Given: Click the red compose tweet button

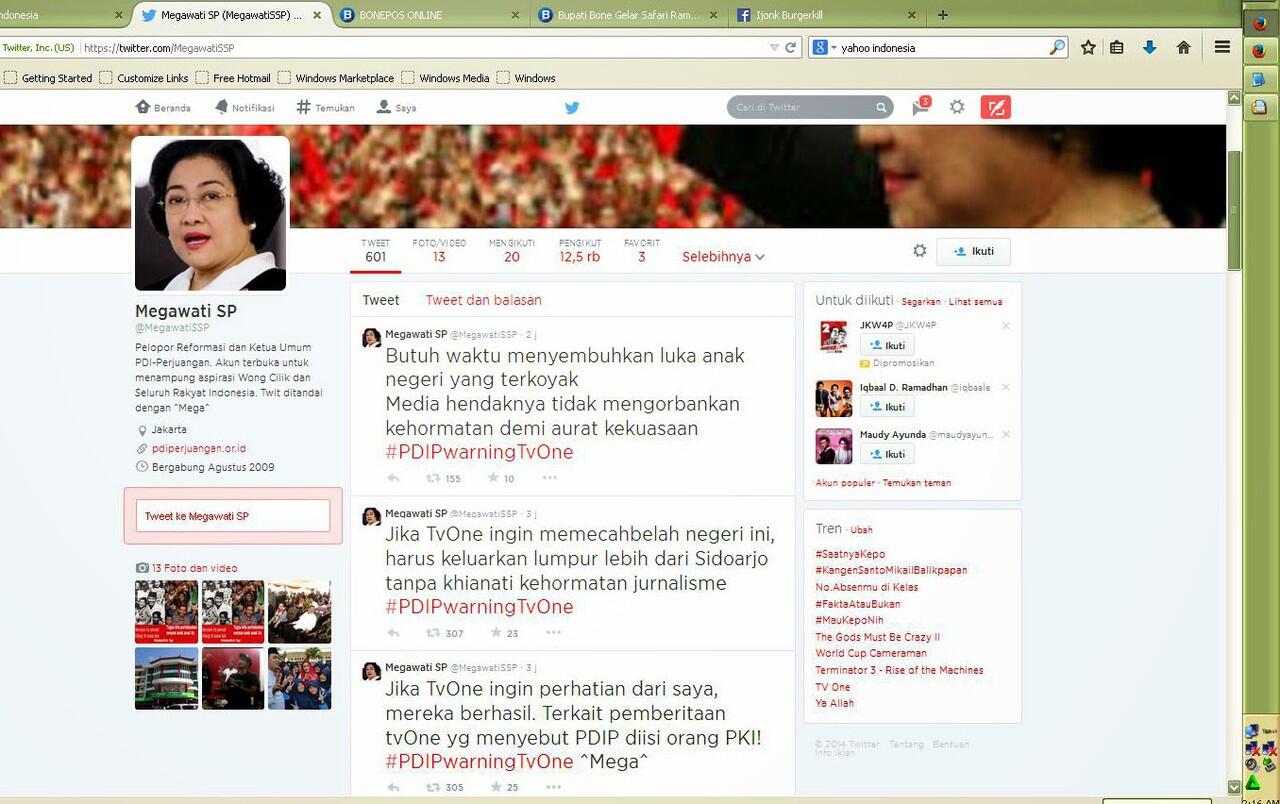Looking at the screenshot, I should tap(995, 107).
